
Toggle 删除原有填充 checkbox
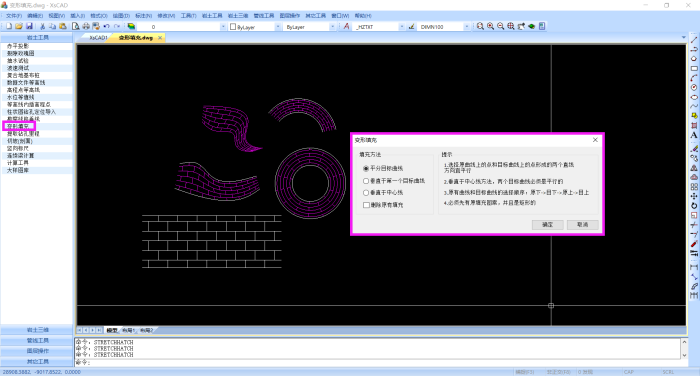click(x=367, y=205)
